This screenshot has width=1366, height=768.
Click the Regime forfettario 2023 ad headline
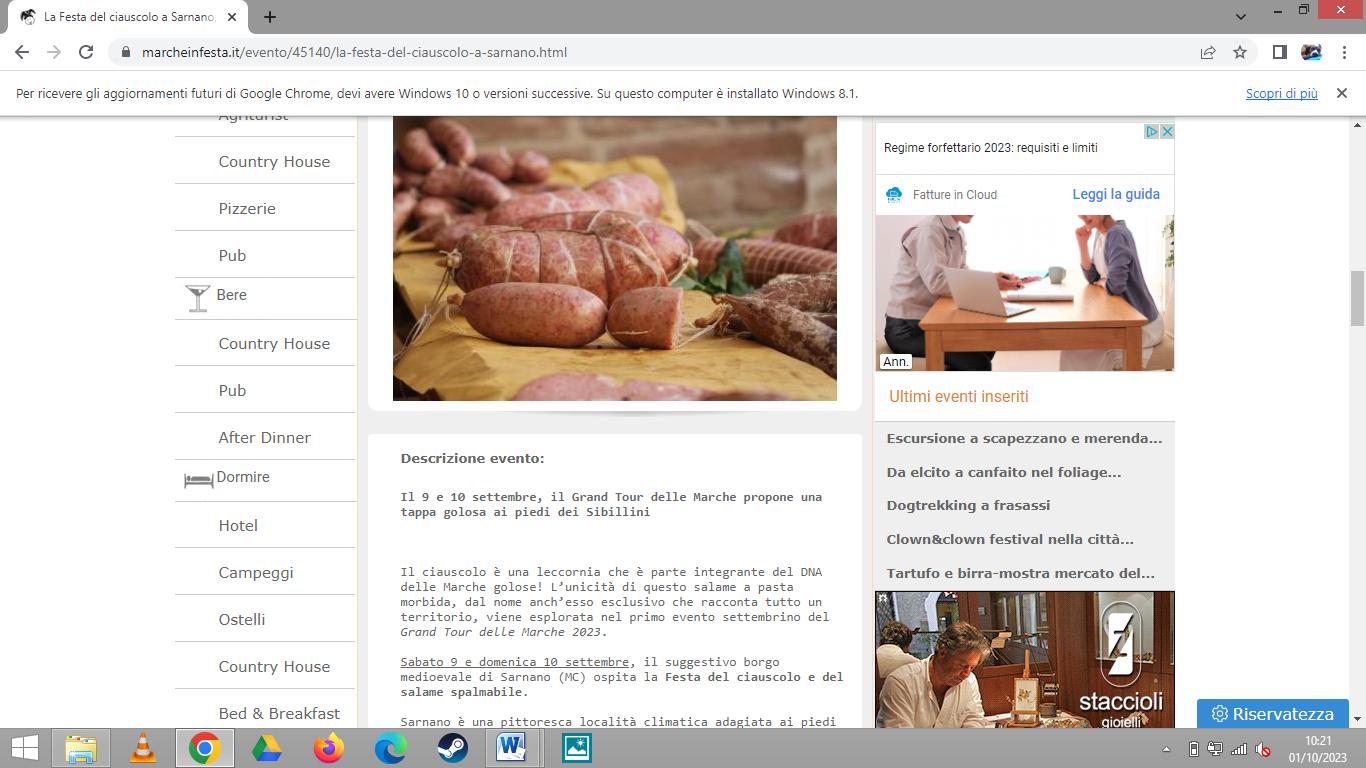tap(991, 148)
